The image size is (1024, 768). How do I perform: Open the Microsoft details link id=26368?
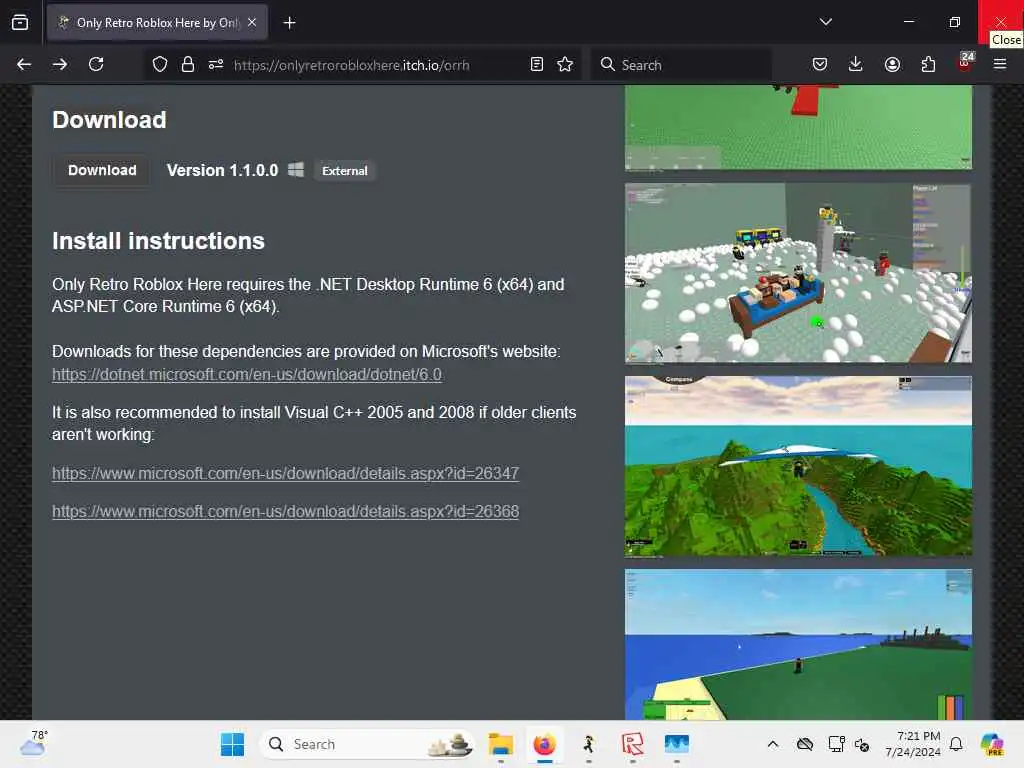click(285, 511)
